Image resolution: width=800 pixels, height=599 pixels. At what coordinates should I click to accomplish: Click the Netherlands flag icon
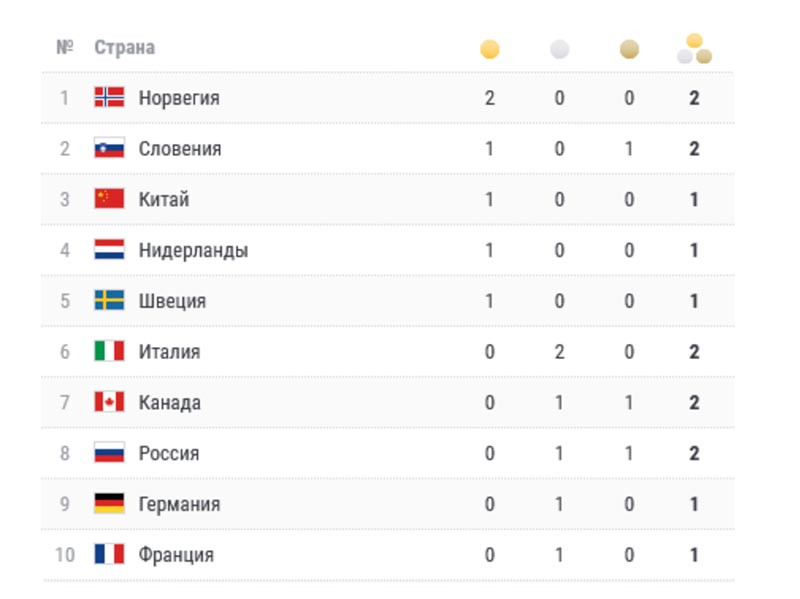tap(109, 250)
